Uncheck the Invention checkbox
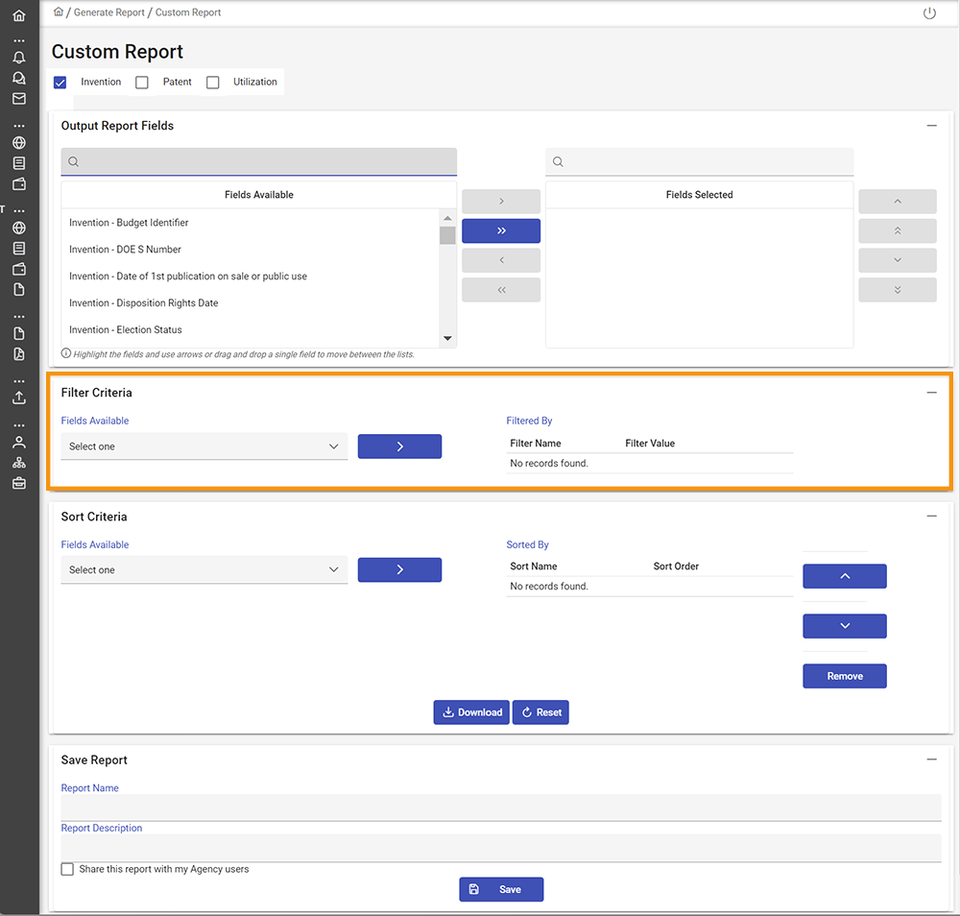The image size is (960, 916). tap(60, 81)
